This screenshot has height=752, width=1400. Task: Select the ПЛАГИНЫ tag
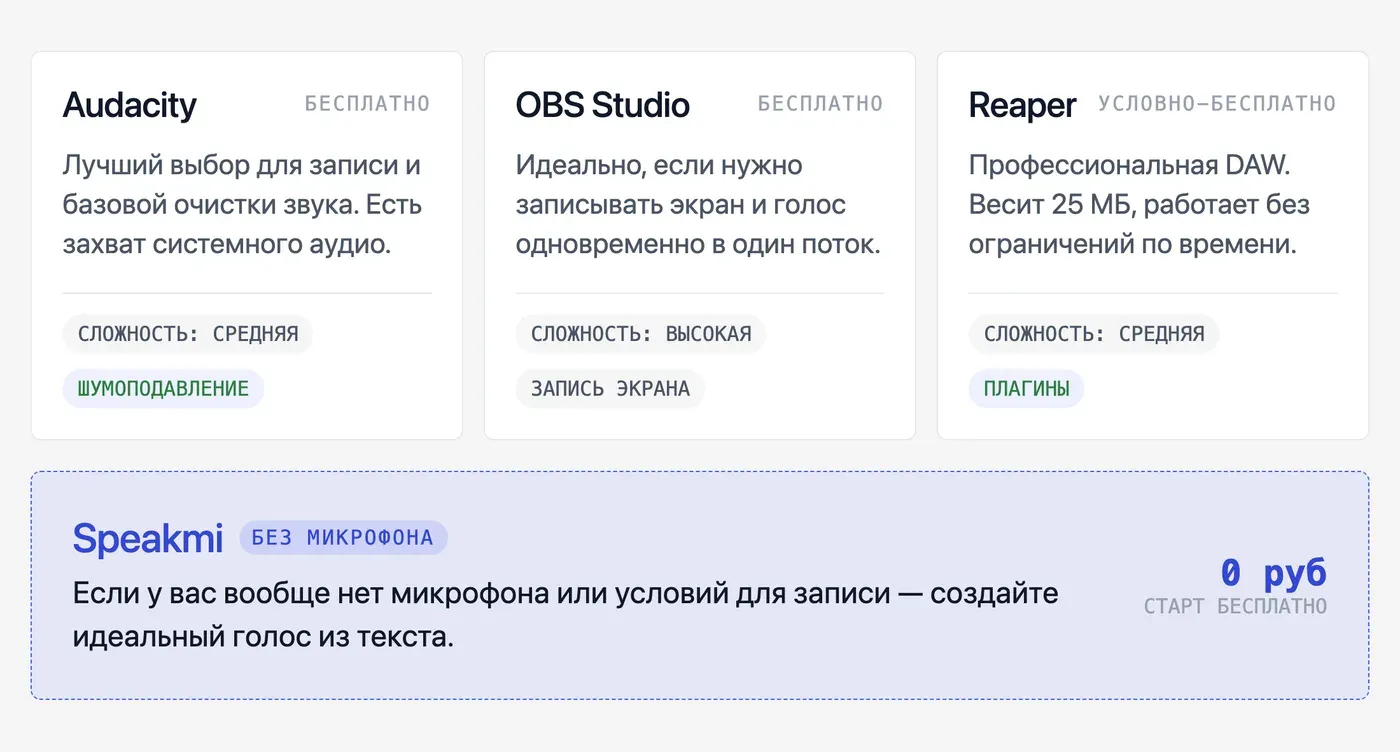point(1026,389)
